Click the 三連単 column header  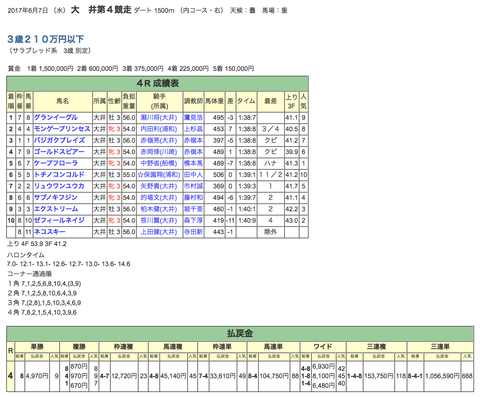pos(440,347)
